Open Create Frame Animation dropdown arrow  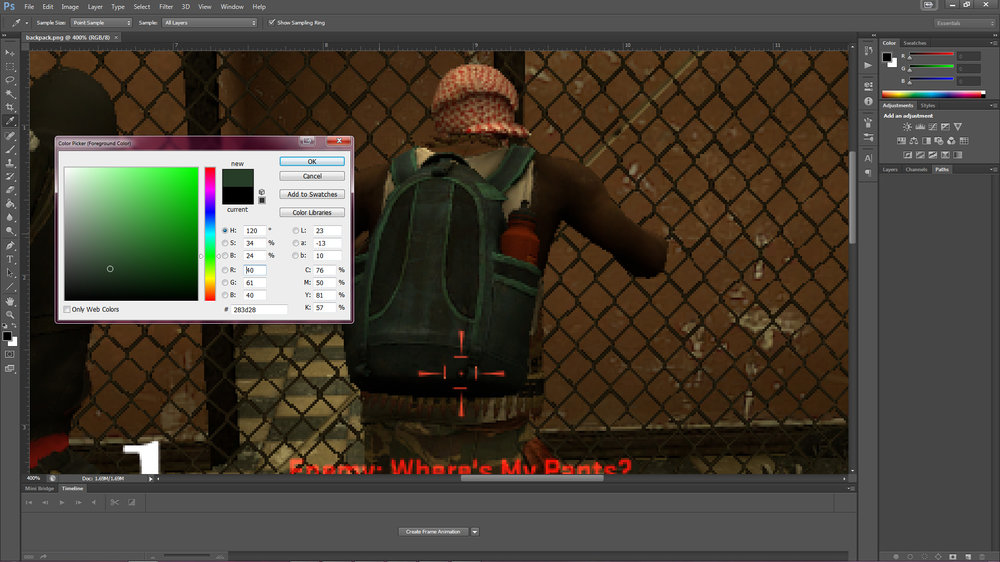(x=474, y=531)
